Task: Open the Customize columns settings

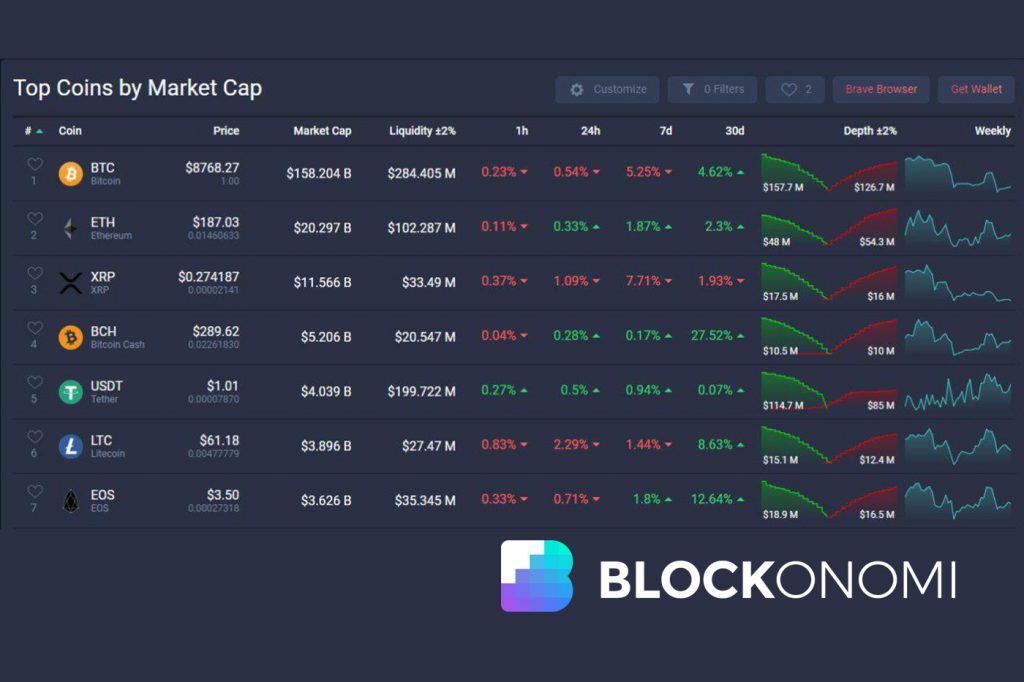Action: click(607, 90)
